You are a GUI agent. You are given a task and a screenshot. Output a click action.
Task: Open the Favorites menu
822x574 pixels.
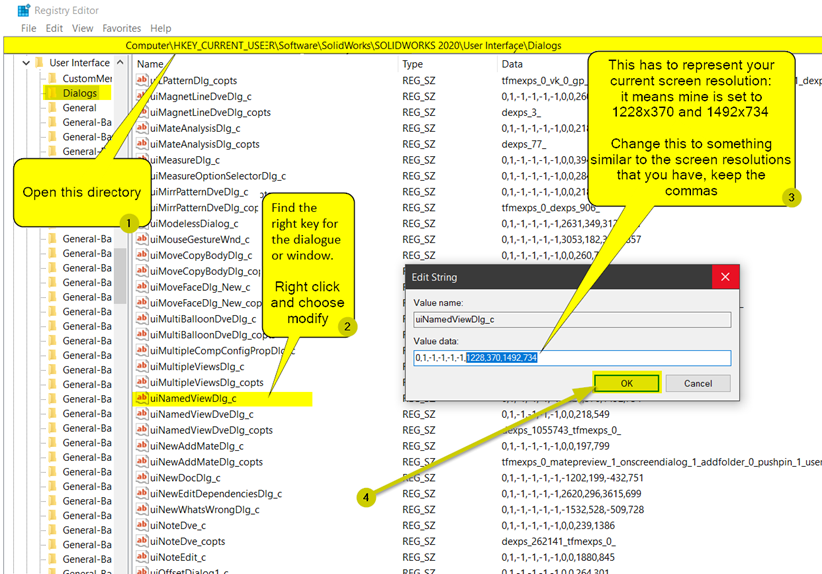click(x=121, y=29)
